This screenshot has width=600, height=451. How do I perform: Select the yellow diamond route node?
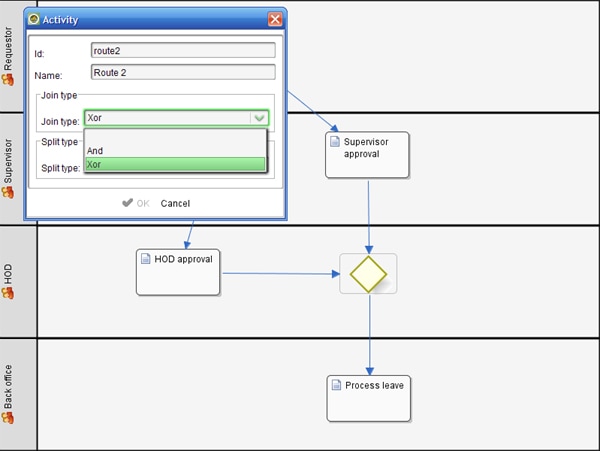368,274
